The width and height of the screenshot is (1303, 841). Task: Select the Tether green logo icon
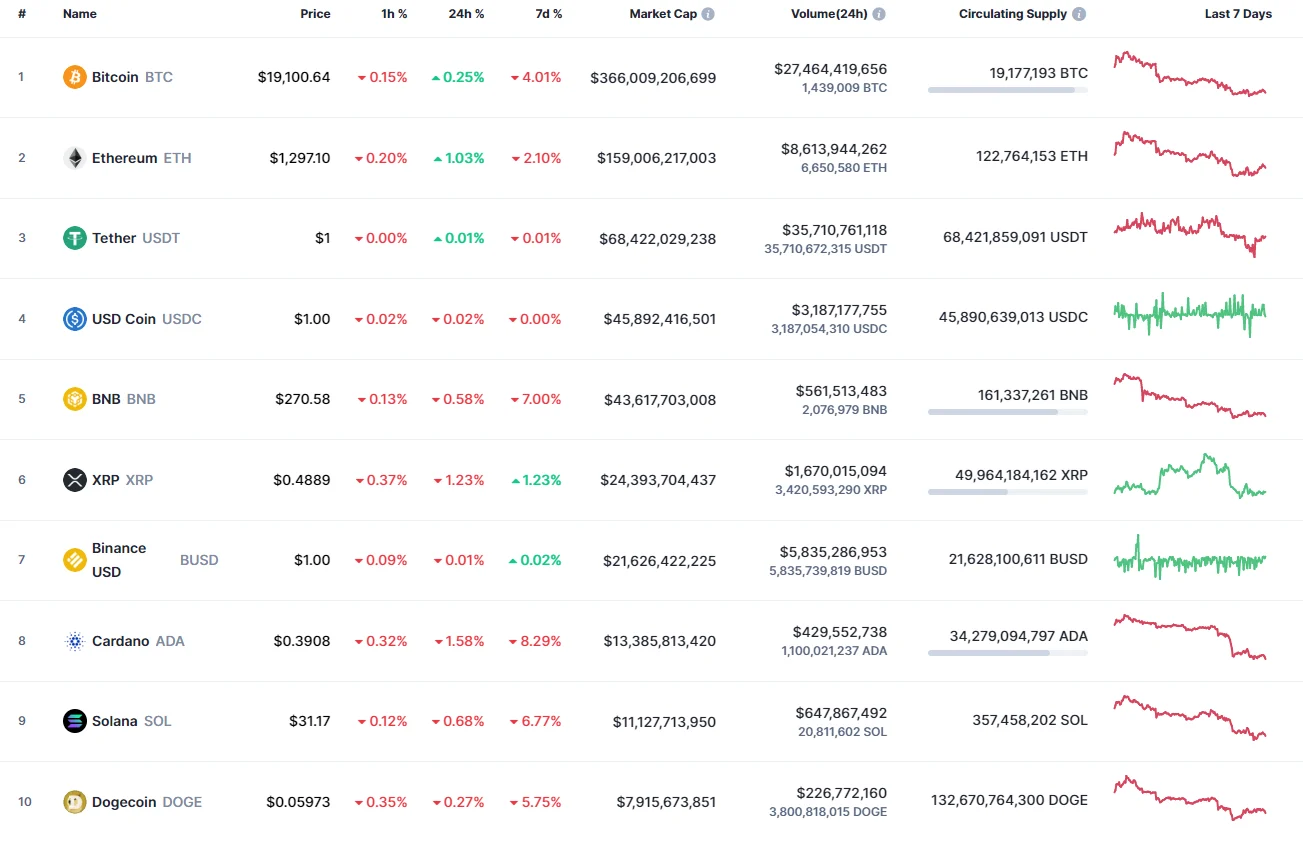[x=74, y=238]
